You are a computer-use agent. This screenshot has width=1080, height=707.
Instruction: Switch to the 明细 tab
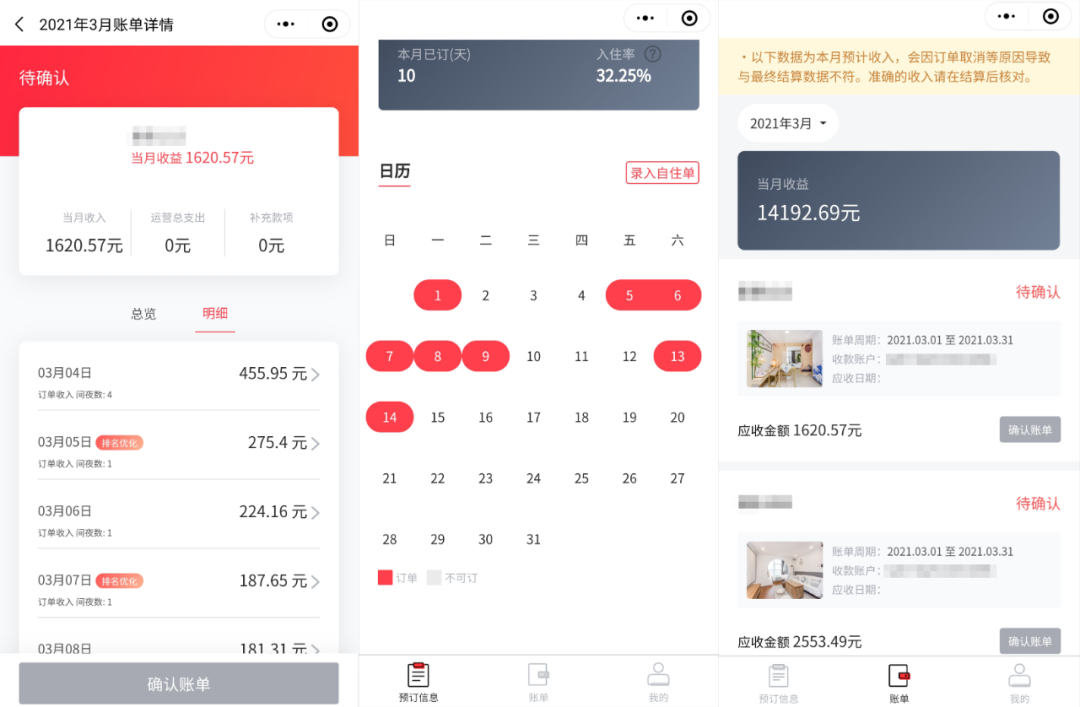215,313
